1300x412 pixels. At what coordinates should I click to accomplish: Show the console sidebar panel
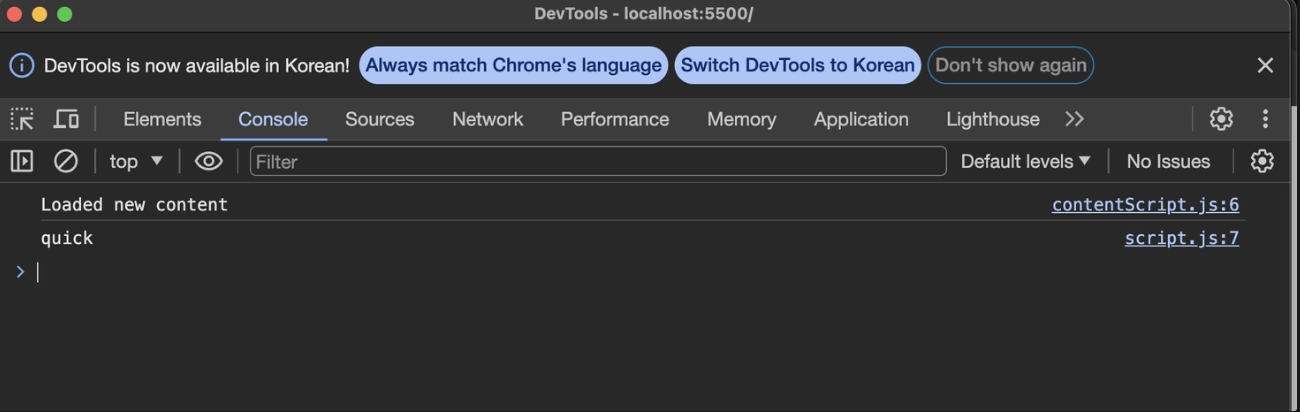pos(22,161)
